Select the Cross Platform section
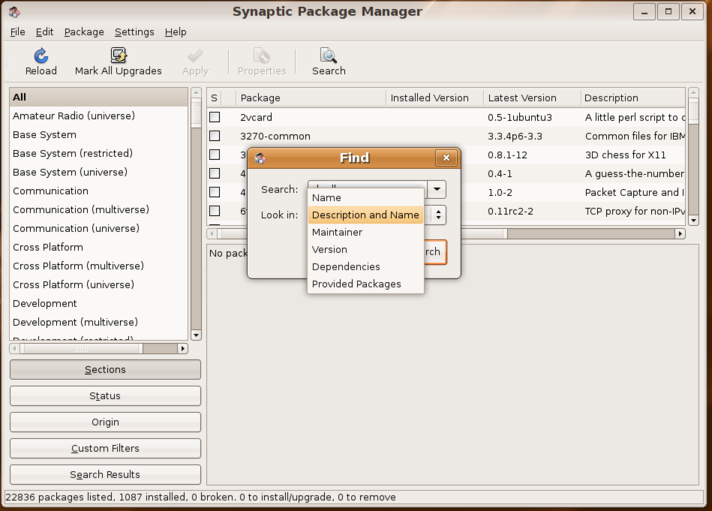The width and height of the screenshot is (712, 511). [x=99, y=247]
